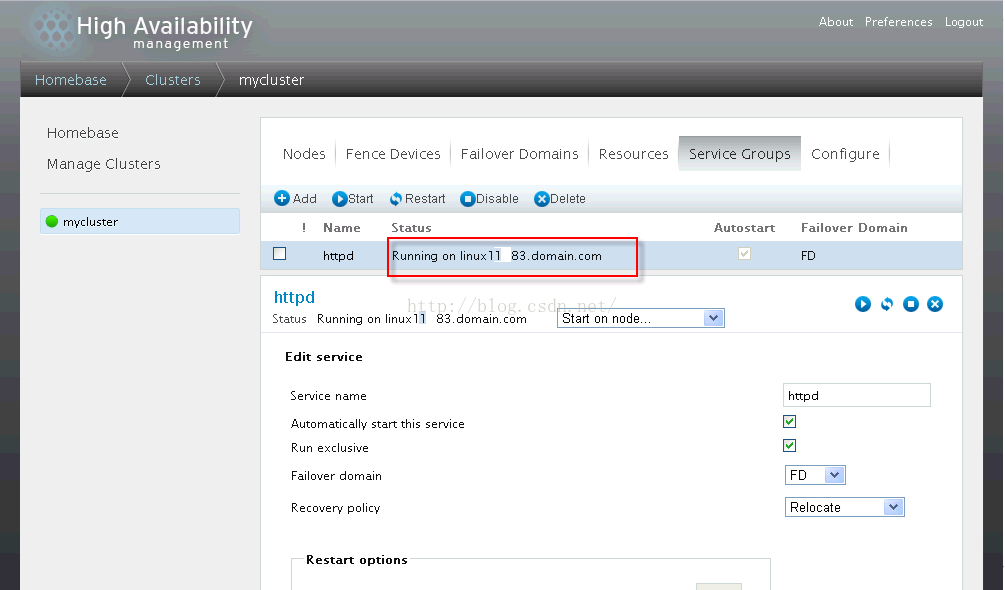Click the Logout link
The height and width of the screenshot is (590, 1005).
tap(964, 22)
